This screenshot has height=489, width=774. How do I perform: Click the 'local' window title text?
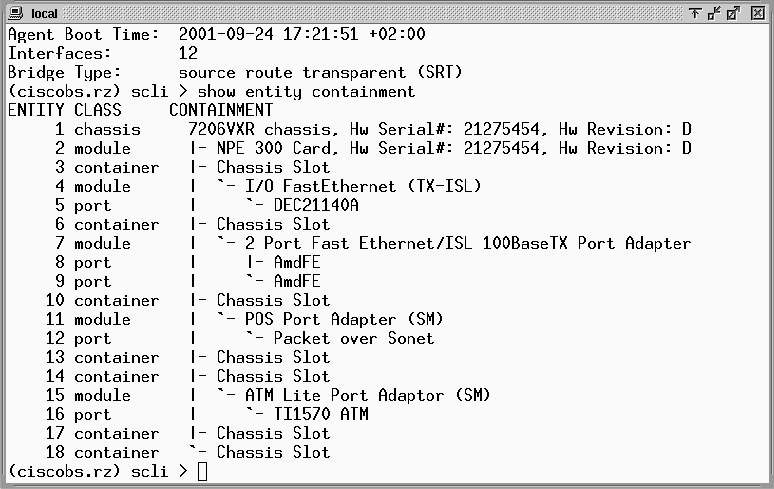[x=44, y=13]
